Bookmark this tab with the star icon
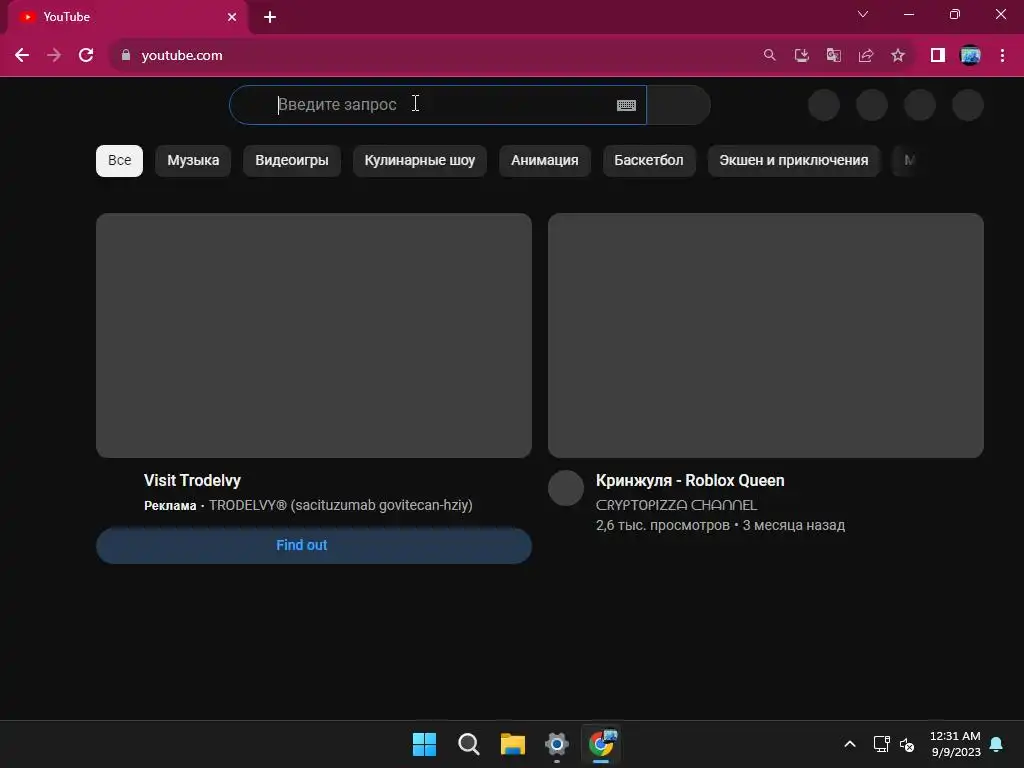The image size is (1024, 768). [898, 56]
